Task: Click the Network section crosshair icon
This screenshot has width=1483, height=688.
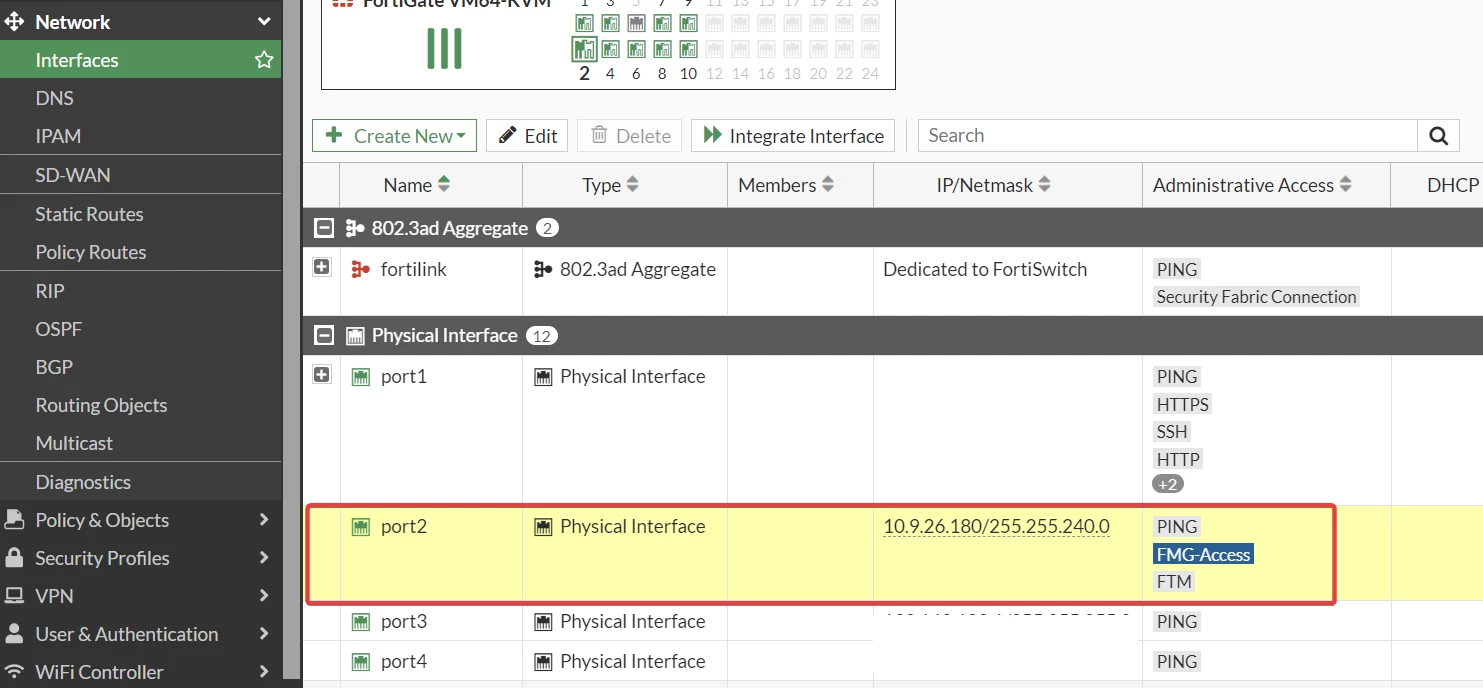Action: 14,21
